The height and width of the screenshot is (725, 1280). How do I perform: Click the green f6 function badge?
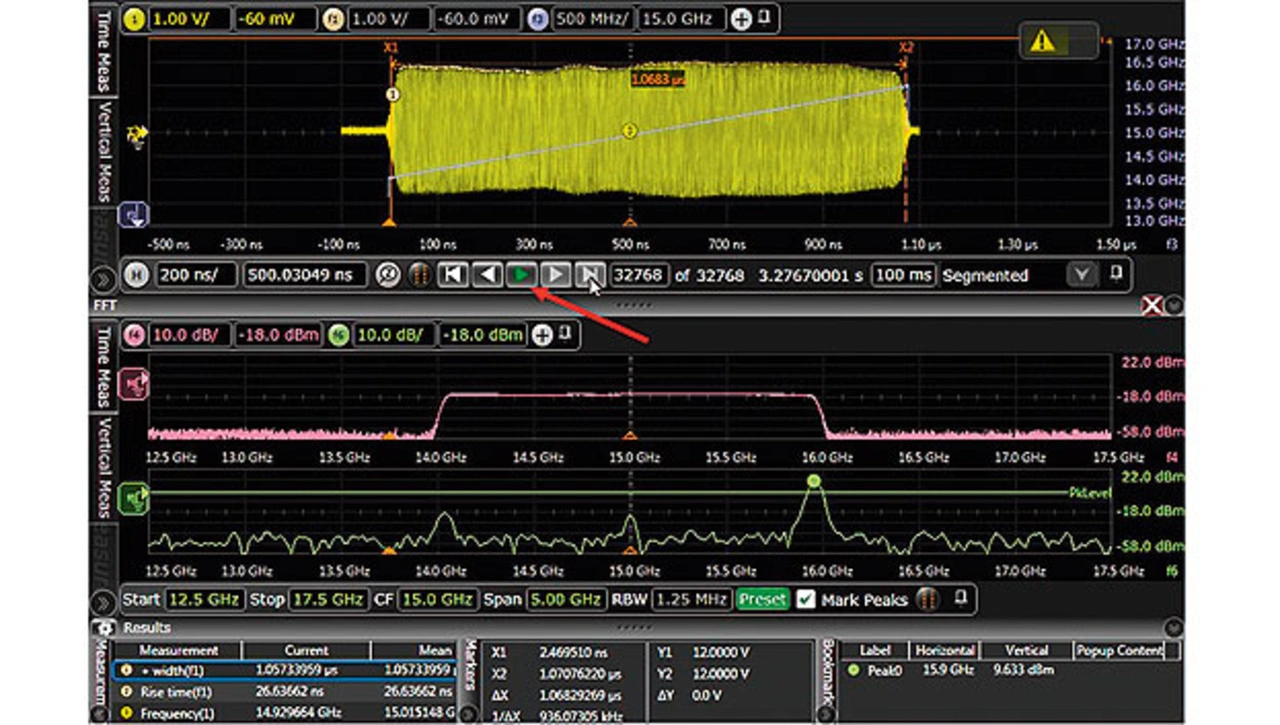tap(340, 335)
